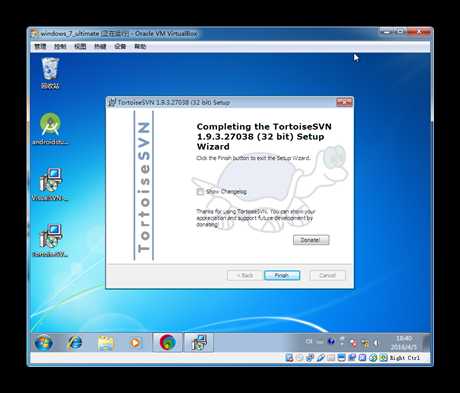Click the CH language indicator in the tray
The height and width of the screenshot is (393, 460).
pyautogui.click(x=309, y=342)
